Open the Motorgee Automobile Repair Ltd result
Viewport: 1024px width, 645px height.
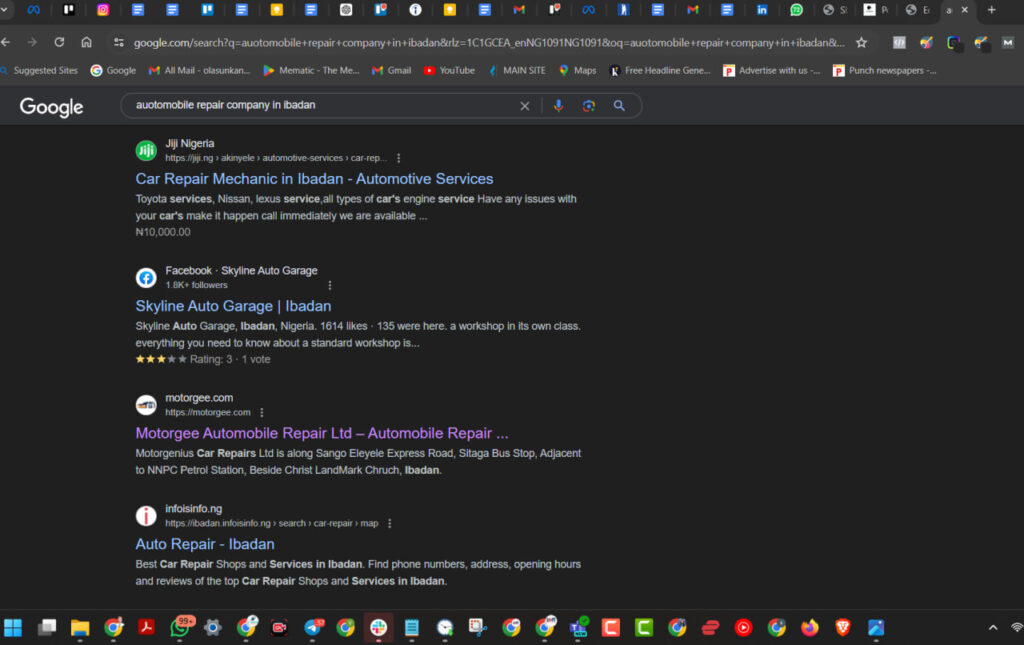click(321, 433)
